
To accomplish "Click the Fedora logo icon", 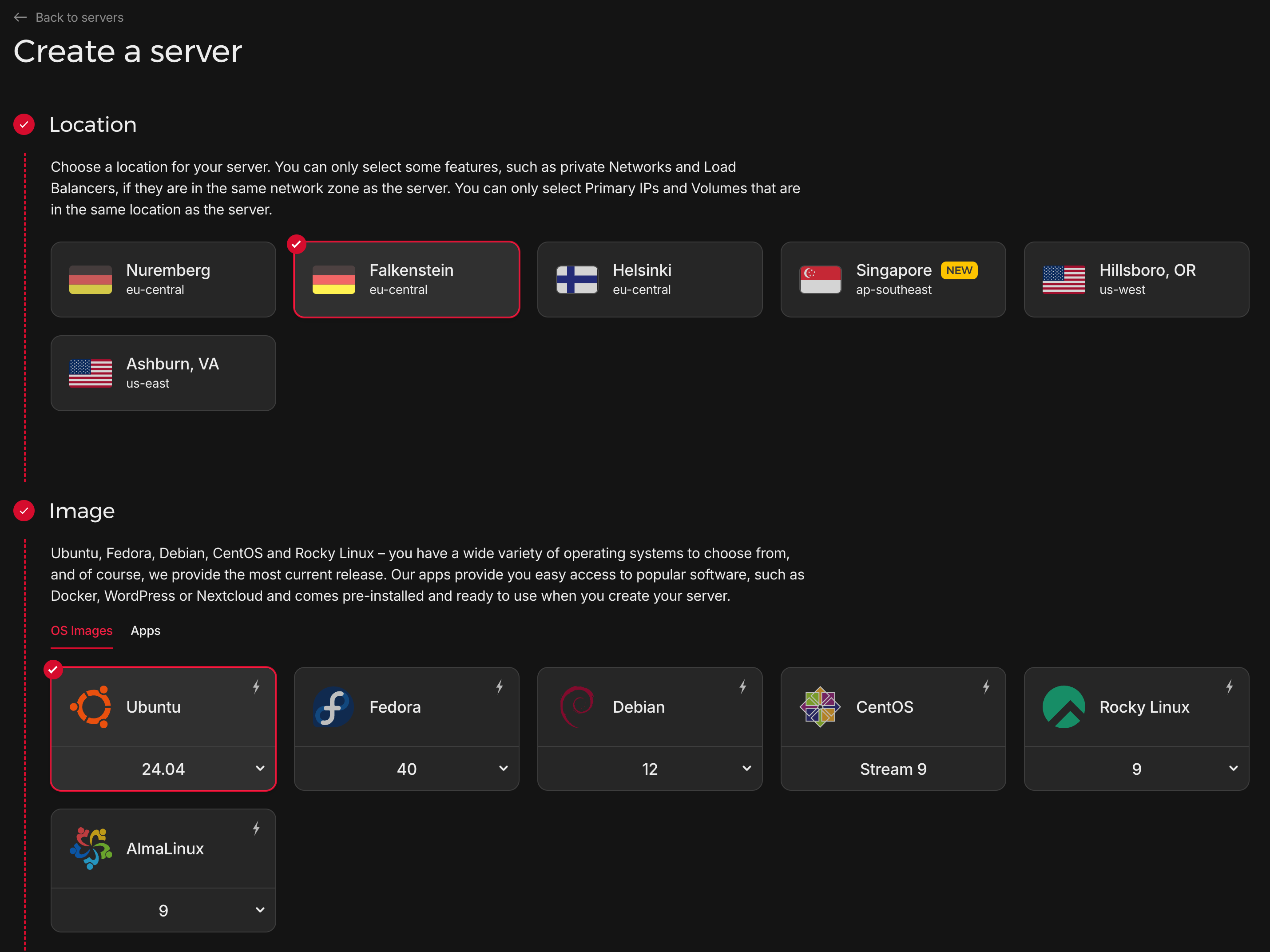I will point(333,707).
